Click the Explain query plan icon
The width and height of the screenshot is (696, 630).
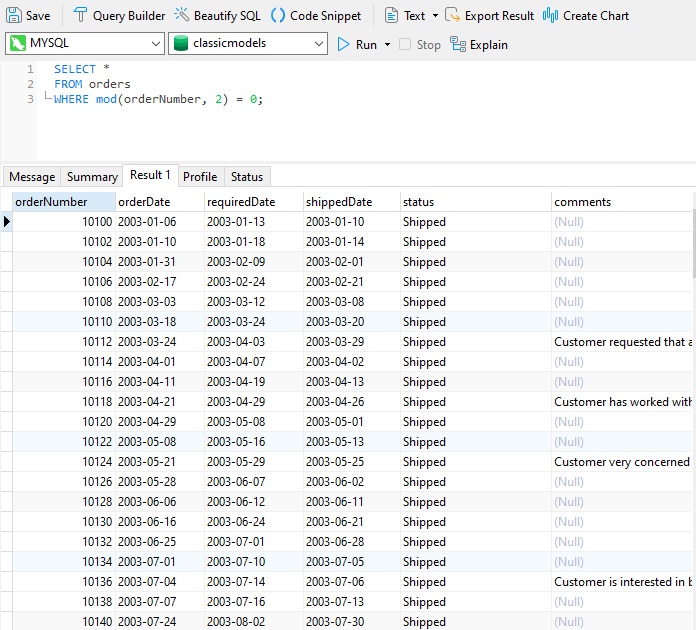458,44
